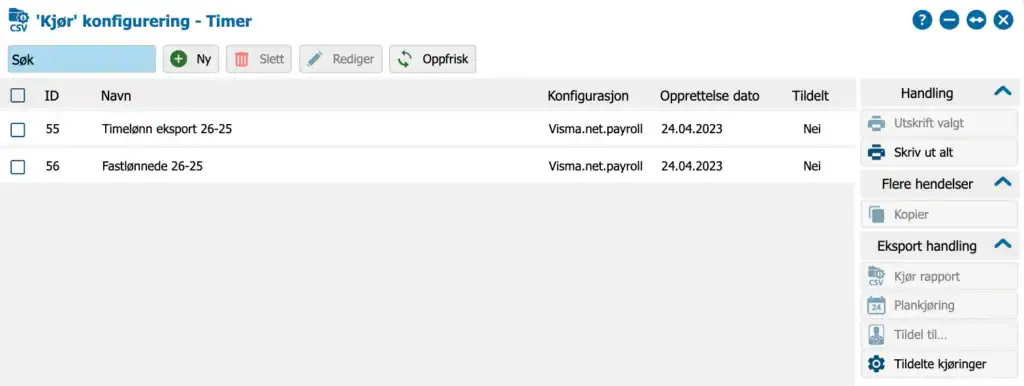The image size is (1024, 386).
Task: Sort by the ID column header
Action: pos(52,96)
